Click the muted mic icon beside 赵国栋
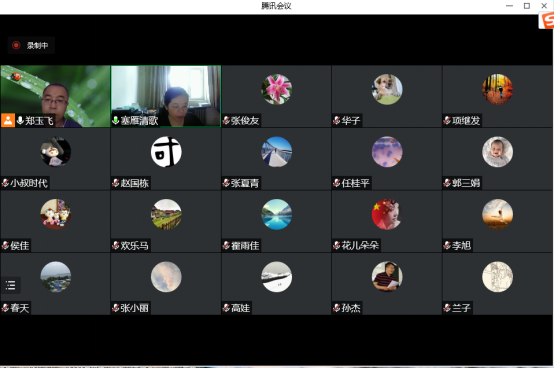This screenshot has width=554, height=368. click(x=116, y=183)
